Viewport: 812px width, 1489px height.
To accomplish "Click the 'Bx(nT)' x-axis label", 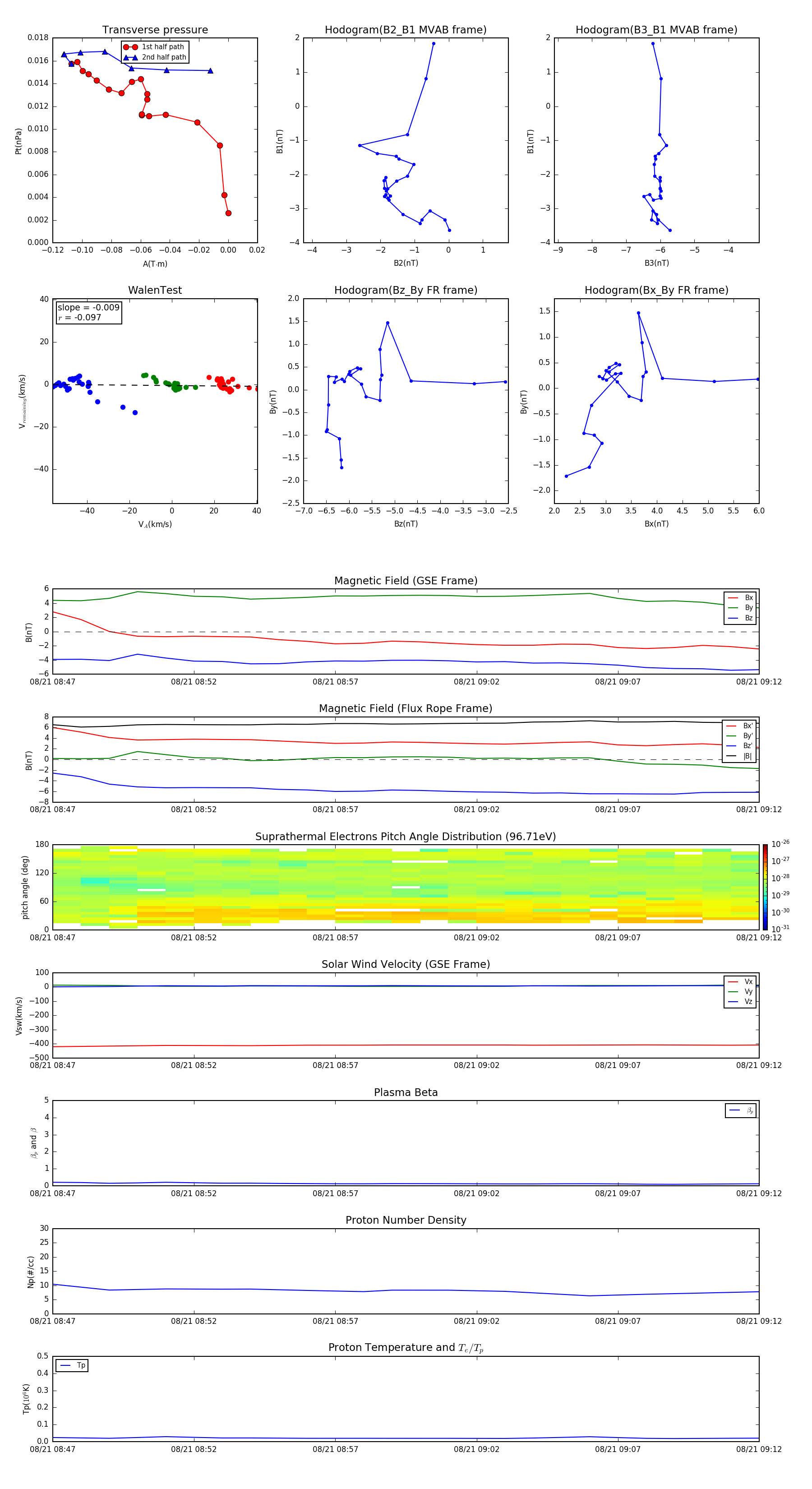I will coord(656,524).
